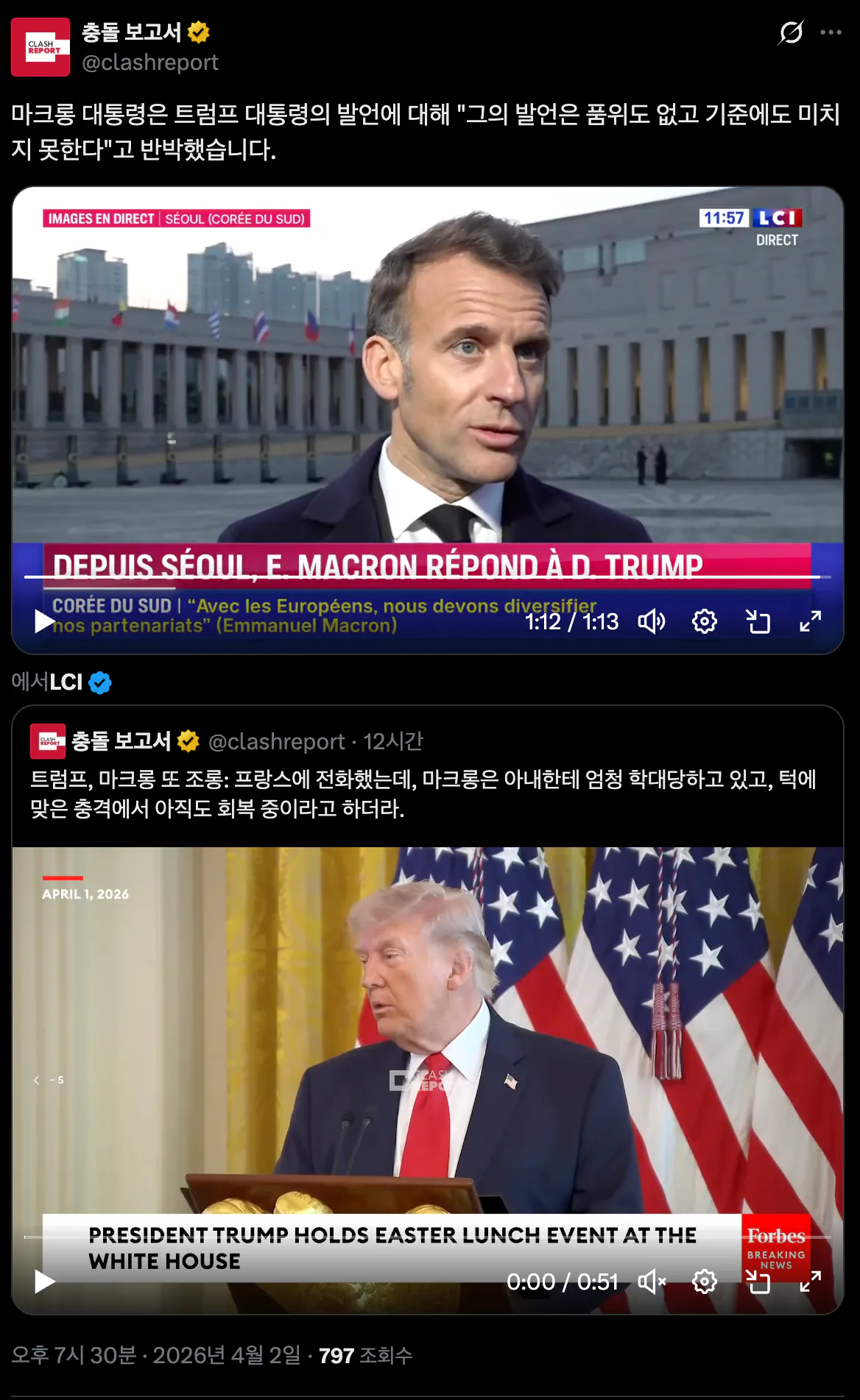Seek on the Macron video progress bar
Viewport: 860px width, 1400px height.
coord(428,577)
